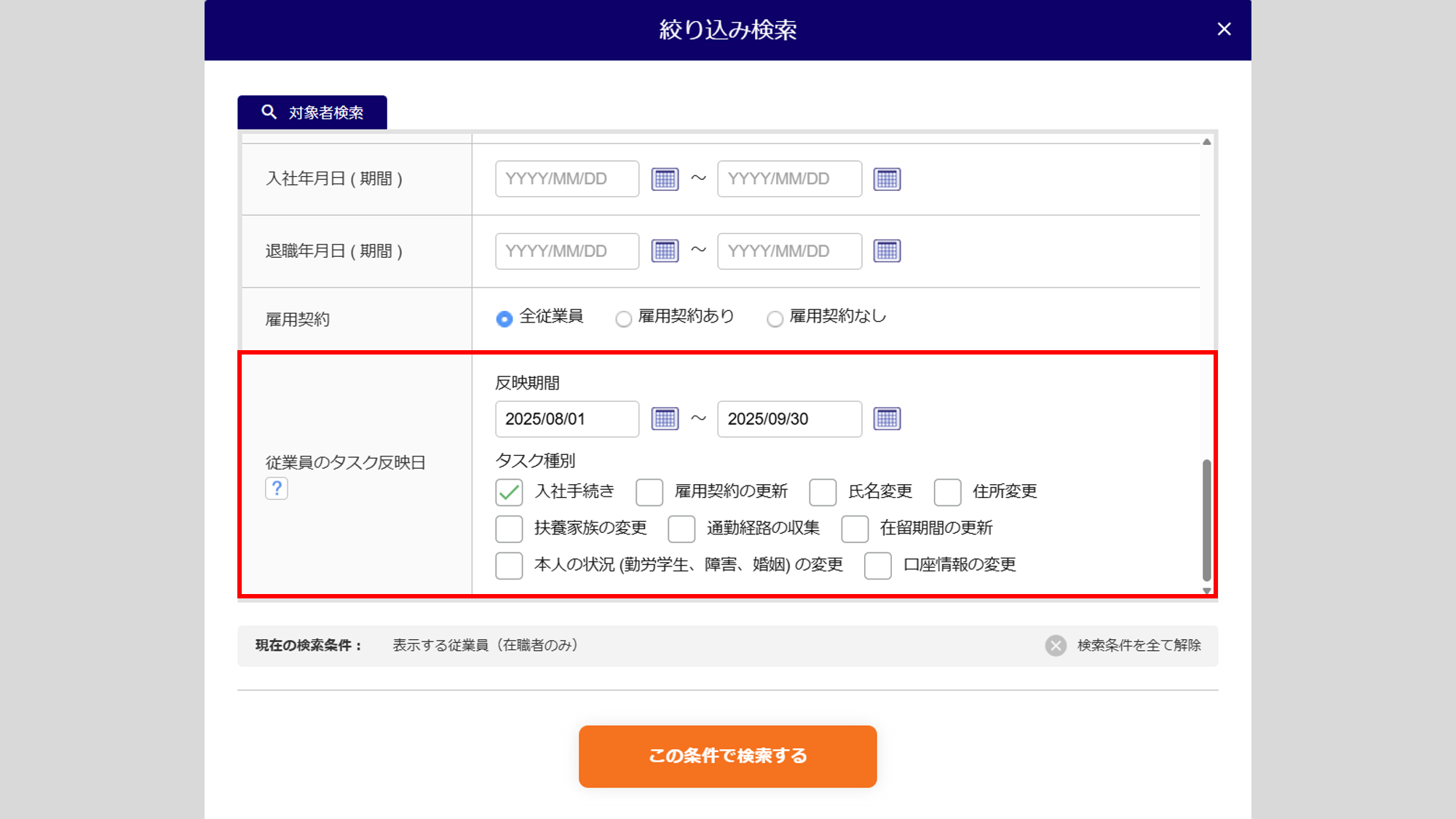The image size is (1456, 819).
Task: Click the vertical scrollbar thumb
Action: tap(1206, 519)
